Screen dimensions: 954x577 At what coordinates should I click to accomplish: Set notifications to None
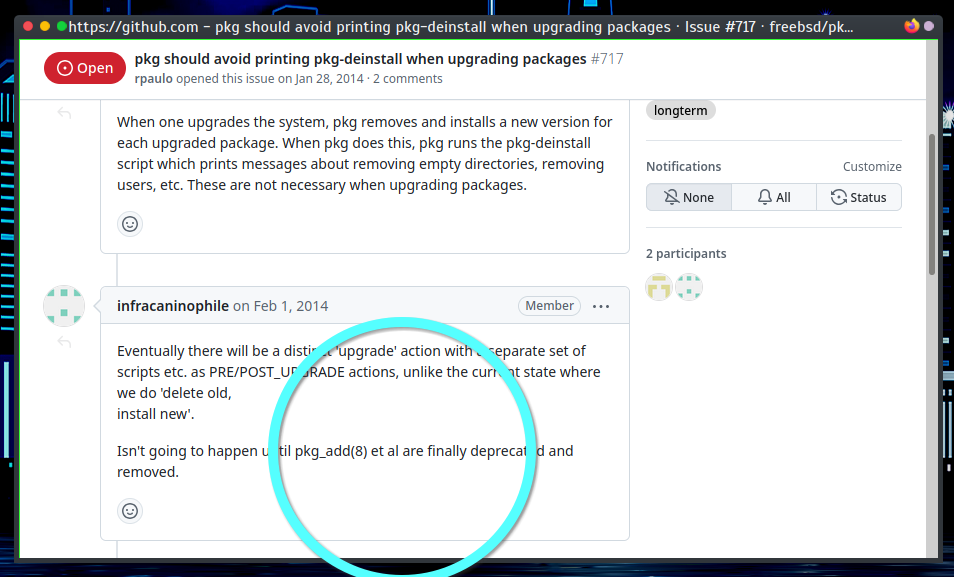point(688,197)
